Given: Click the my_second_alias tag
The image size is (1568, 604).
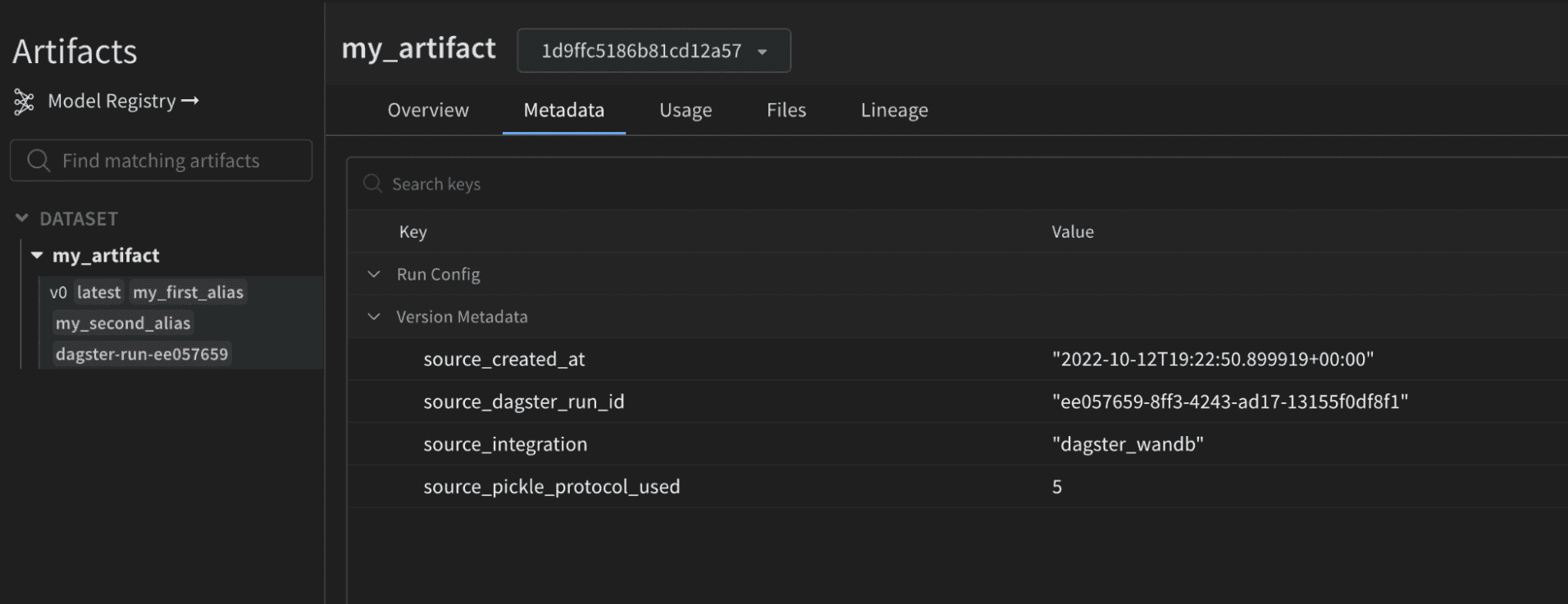Looking at the screenshot, I should (x=123, y=323).
